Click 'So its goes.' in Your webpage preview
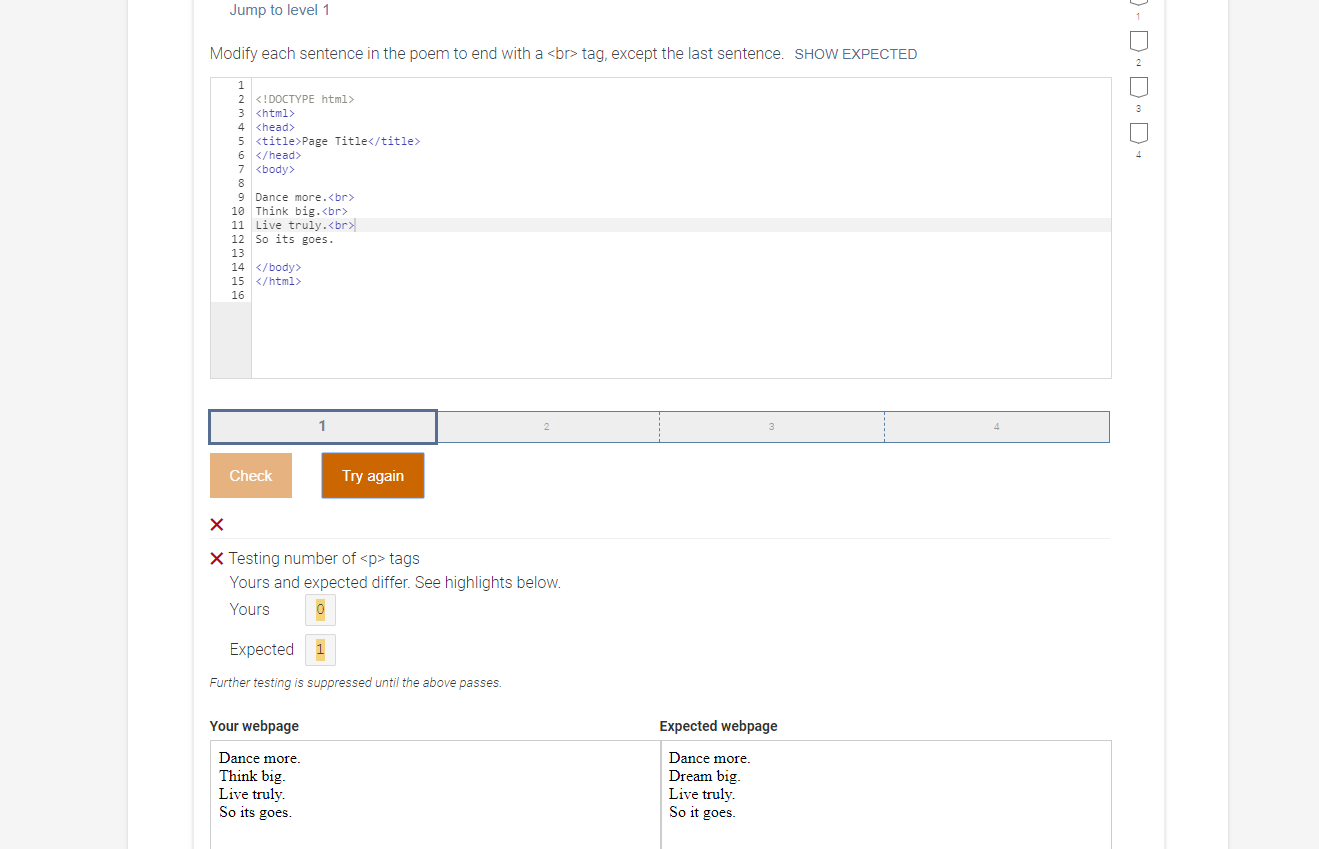This screenshot has height=849, width=1319. 255,812
